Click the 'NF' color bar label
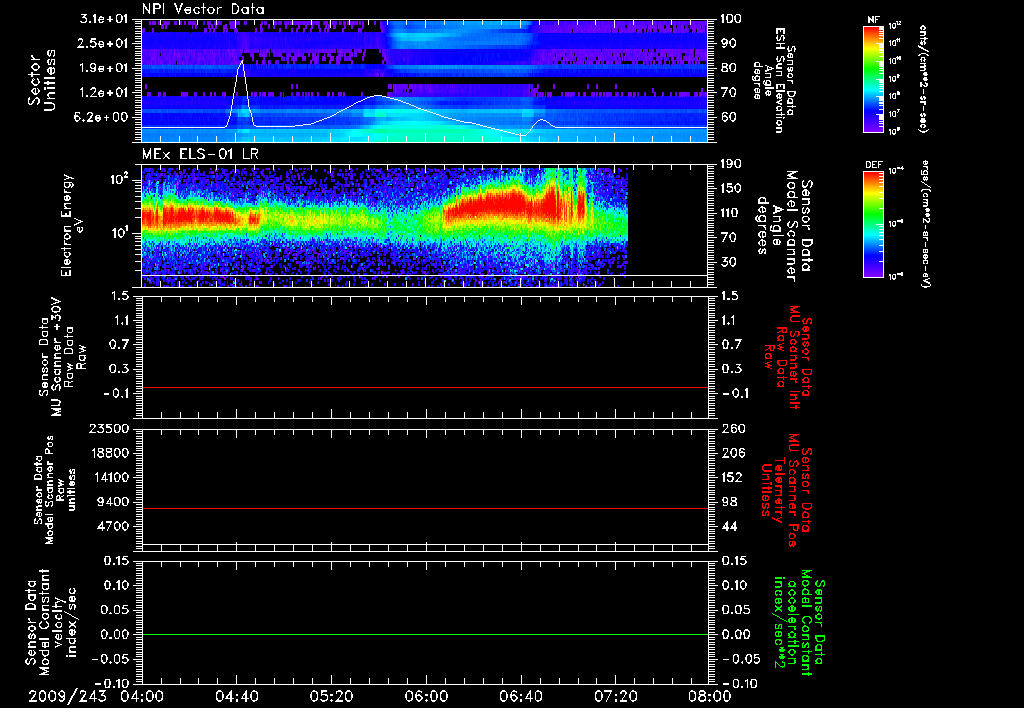The image size is (1024, 708). (x=873, y=20)
